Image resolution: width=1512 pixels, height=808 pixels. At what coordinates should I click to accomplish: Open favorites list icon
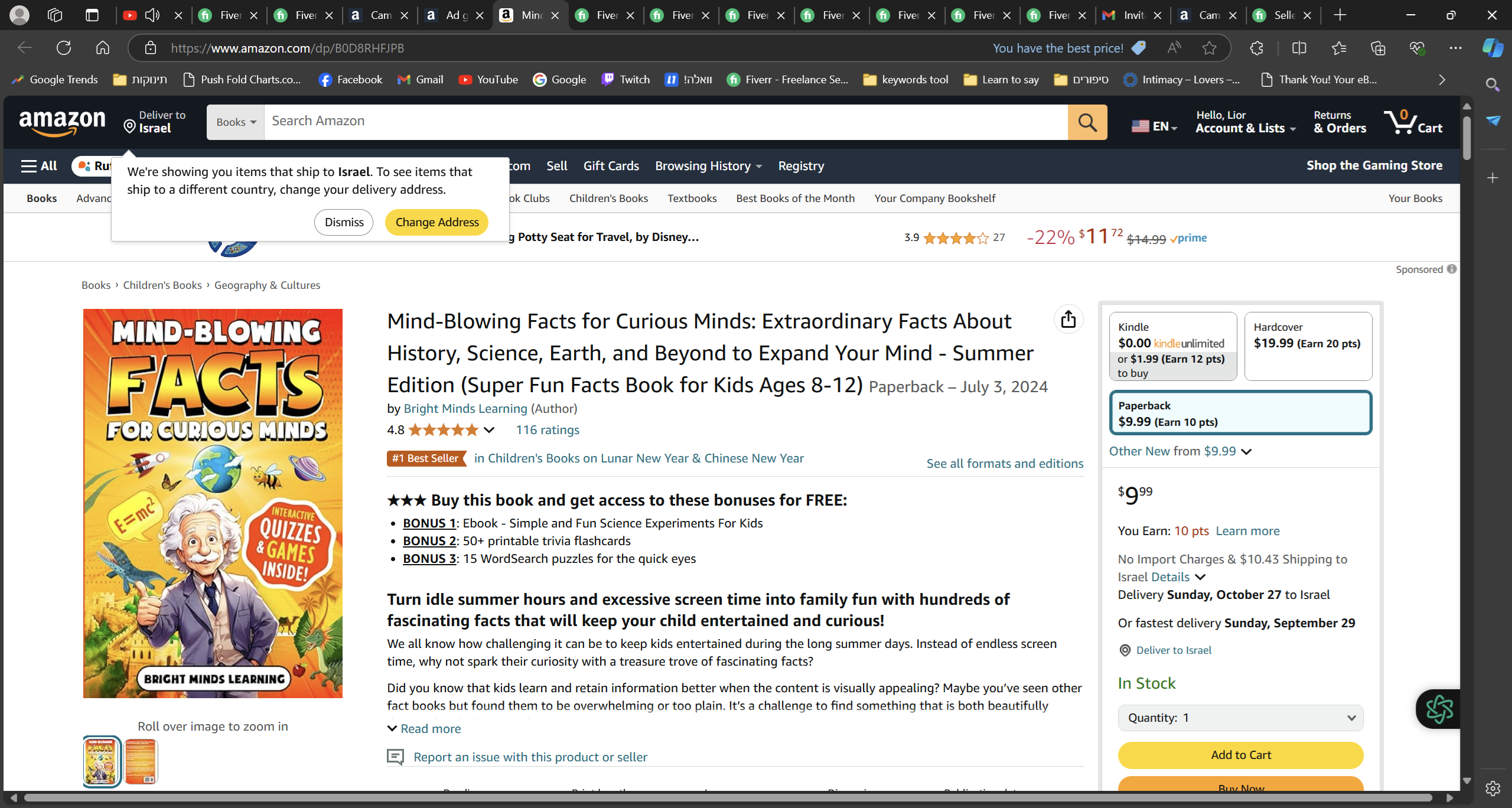(1339, 48)
